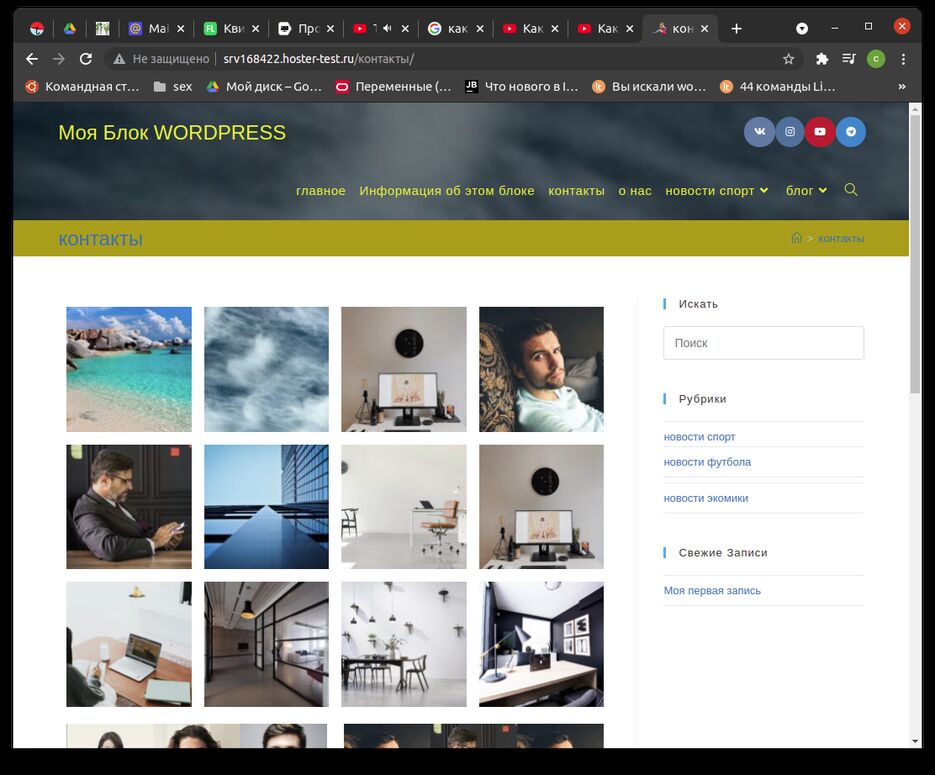Switch to the Google Drive pinned tab
This screenshot has width=935, height=775.
[x=70, y=29]
